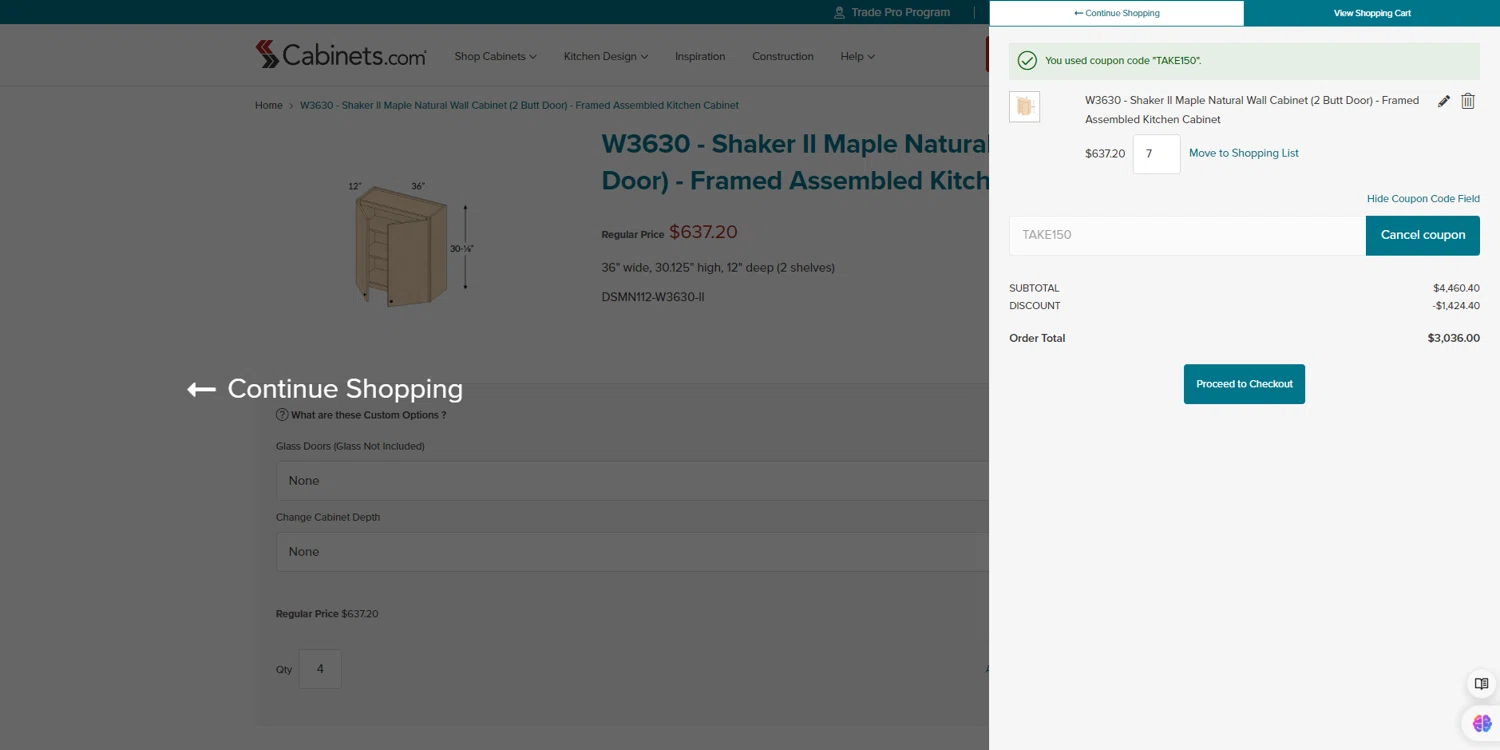This screenshot has width=1500, height=750.
Task: Click Hide Coupon Code Field link
Action: 1423,199
